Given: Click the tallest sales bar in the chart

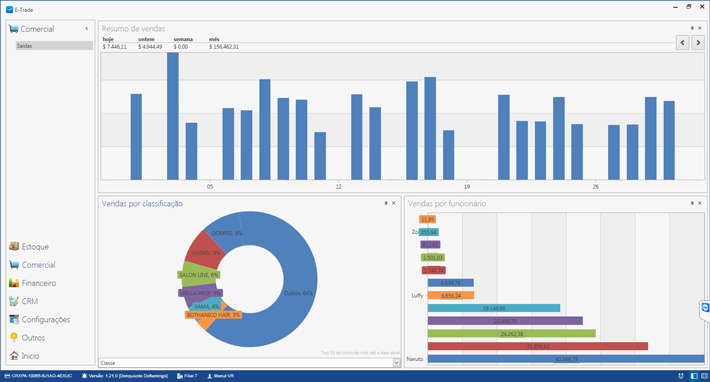Looking at the screenshot, I should [x=173, y=116].
